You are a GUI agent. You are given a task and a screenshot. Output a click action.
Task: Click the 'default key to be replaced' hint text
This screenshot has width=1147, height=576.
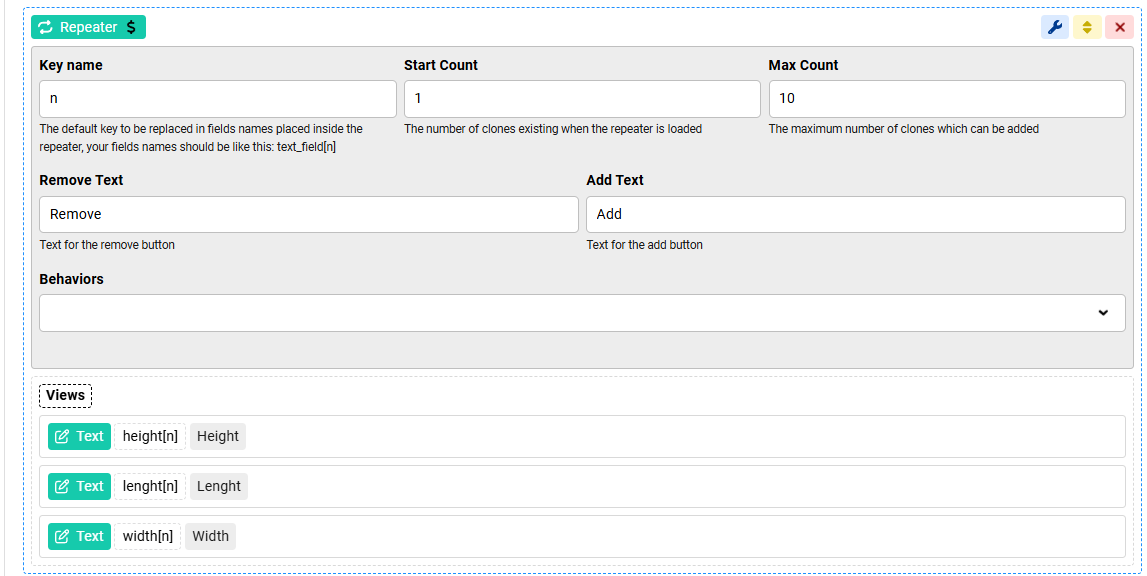click(201, 138)
